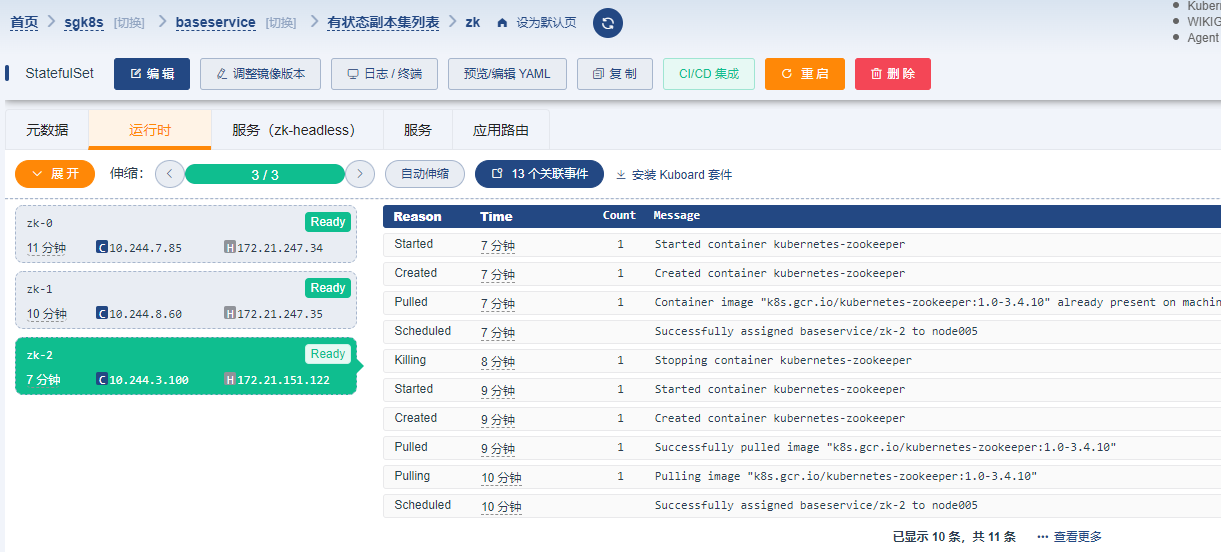Screen dimensions: 1221x552
Task: Click the orange 重启 restart button
Action: pos(805,74)
